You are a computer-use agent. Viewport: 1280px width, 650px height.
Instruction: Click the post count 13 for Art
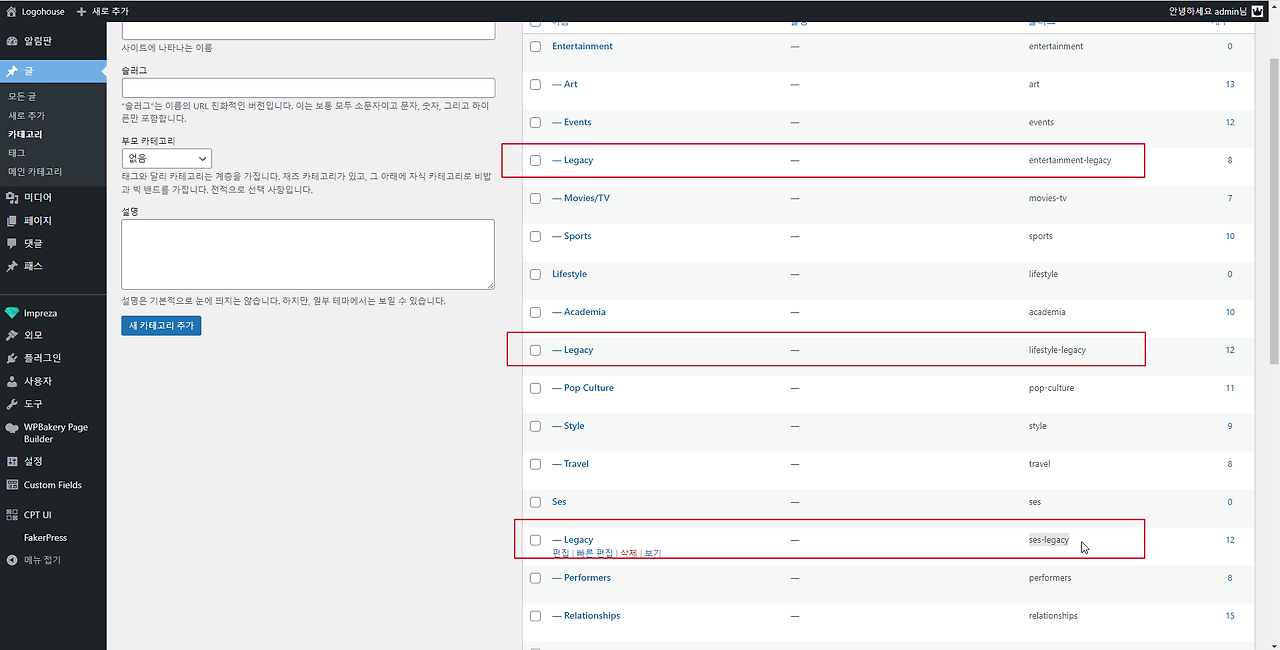pyautogui.click(x=1230, y=84)
